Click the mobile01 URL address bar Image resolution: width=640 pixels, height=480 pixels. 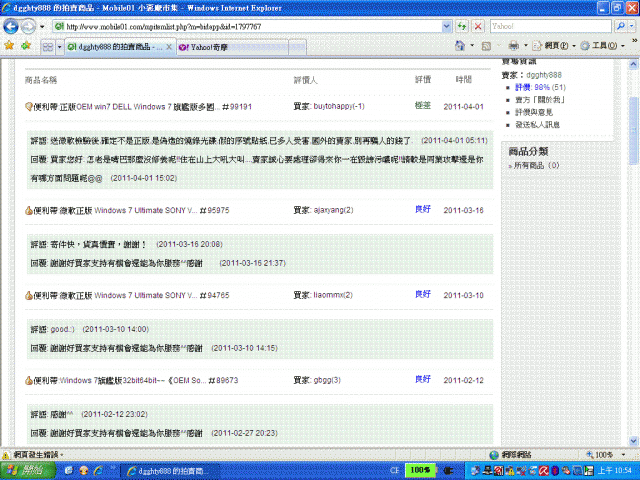coord(253,27)
